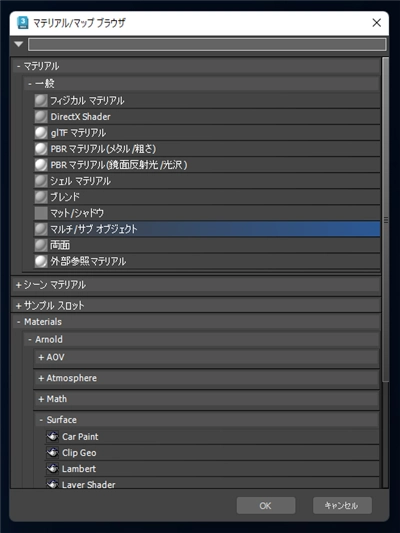Select PBR マテリアル (鏡面反射光/光沢) text
The height and width of the screenshot is (533, 400).
point(119,165)
